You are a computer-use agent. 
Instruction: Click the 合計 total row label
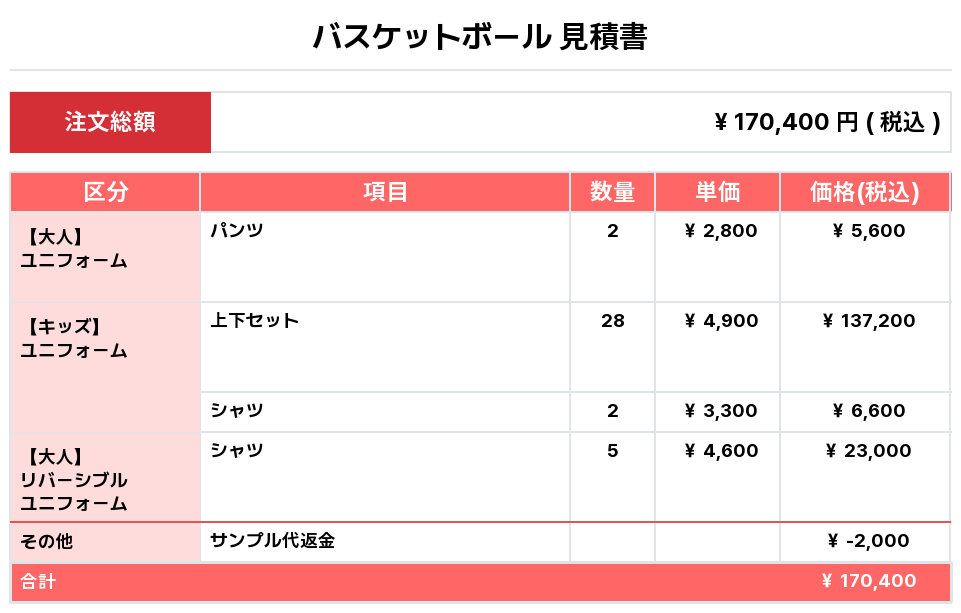[x=39, y=581]
